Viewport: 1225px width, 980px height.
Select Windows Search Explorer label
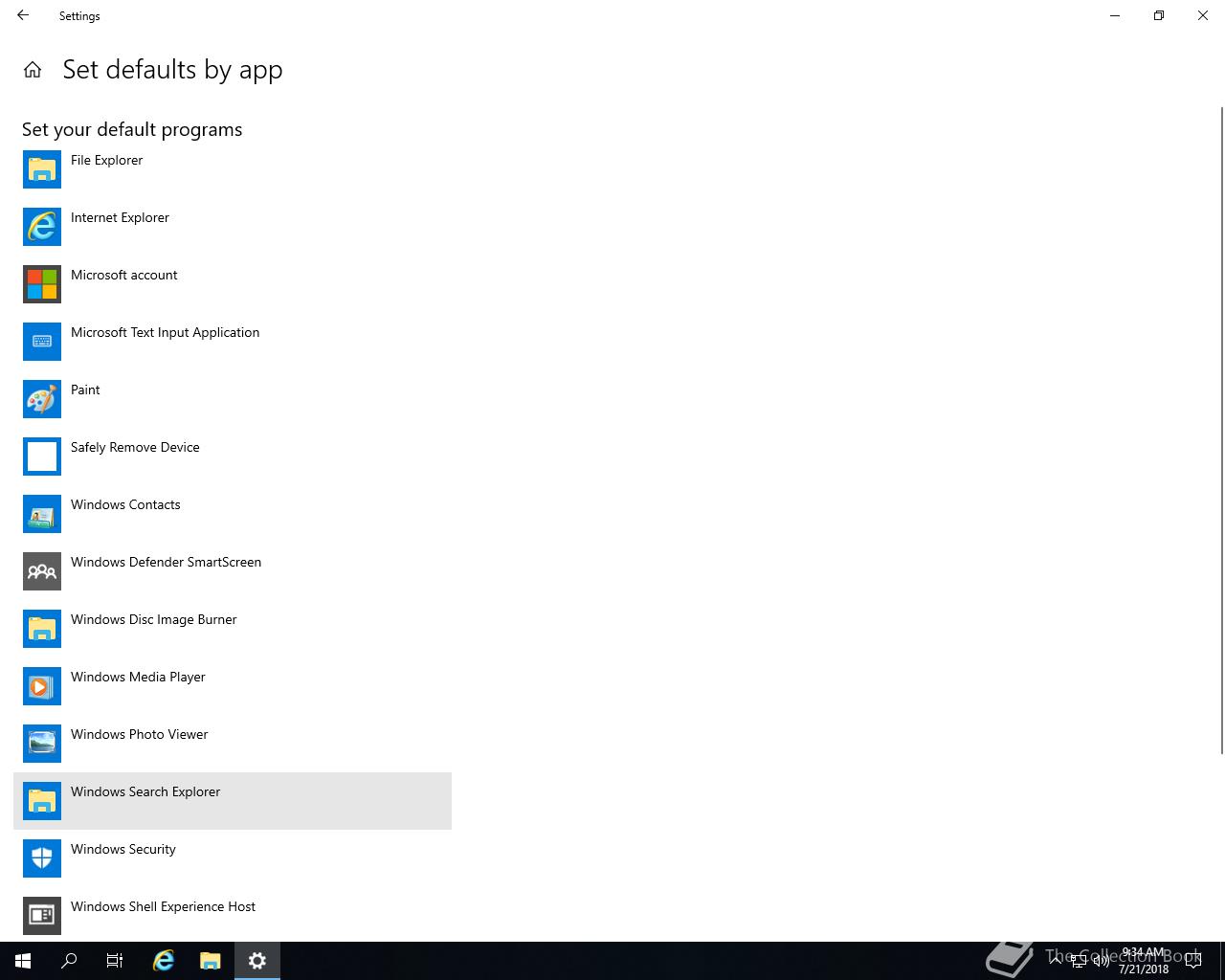(145, 791)
